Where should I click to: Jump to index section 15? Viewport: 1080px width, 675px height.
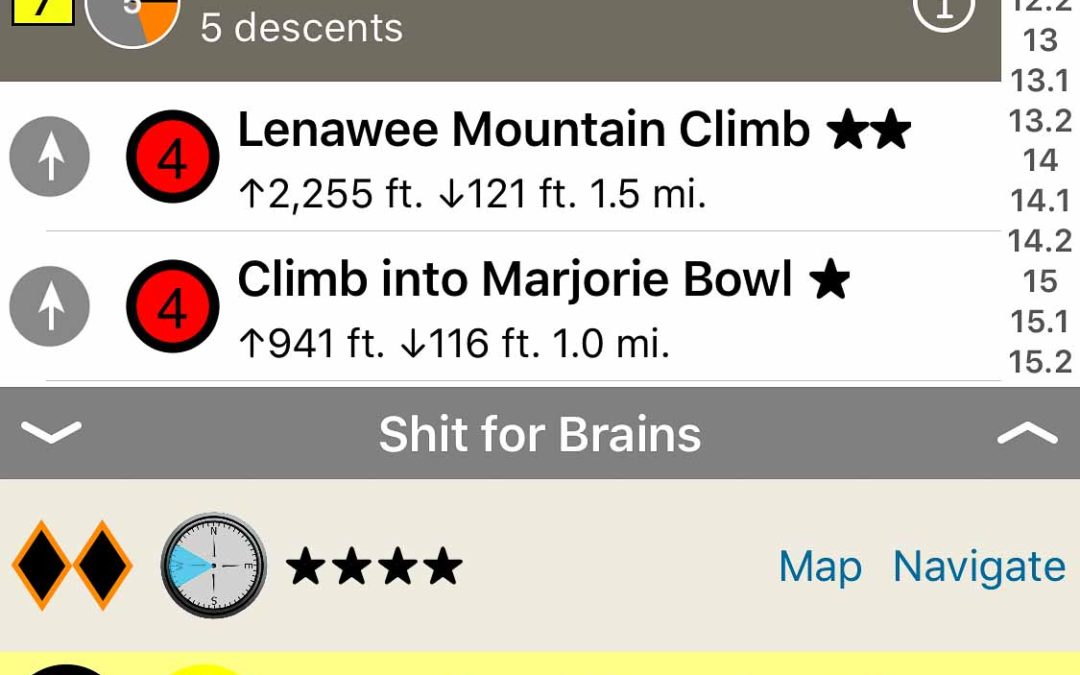coord(1041,281)
